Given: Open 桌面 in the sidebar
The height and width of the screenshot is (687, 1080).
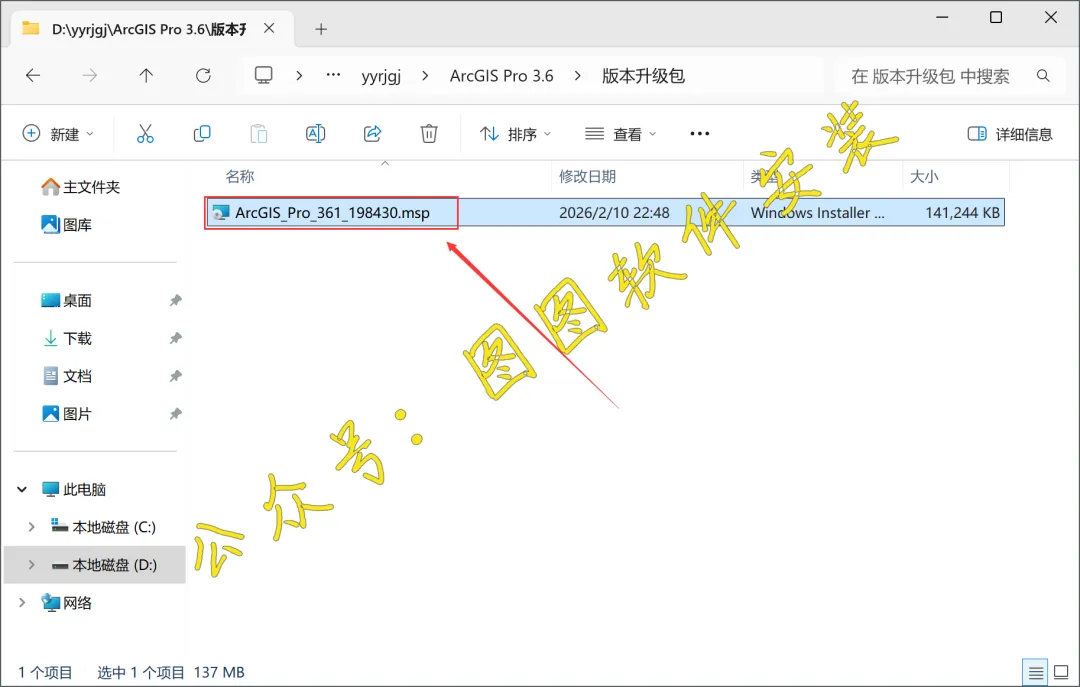Looking at the screenshot, I should click(67, 300).
